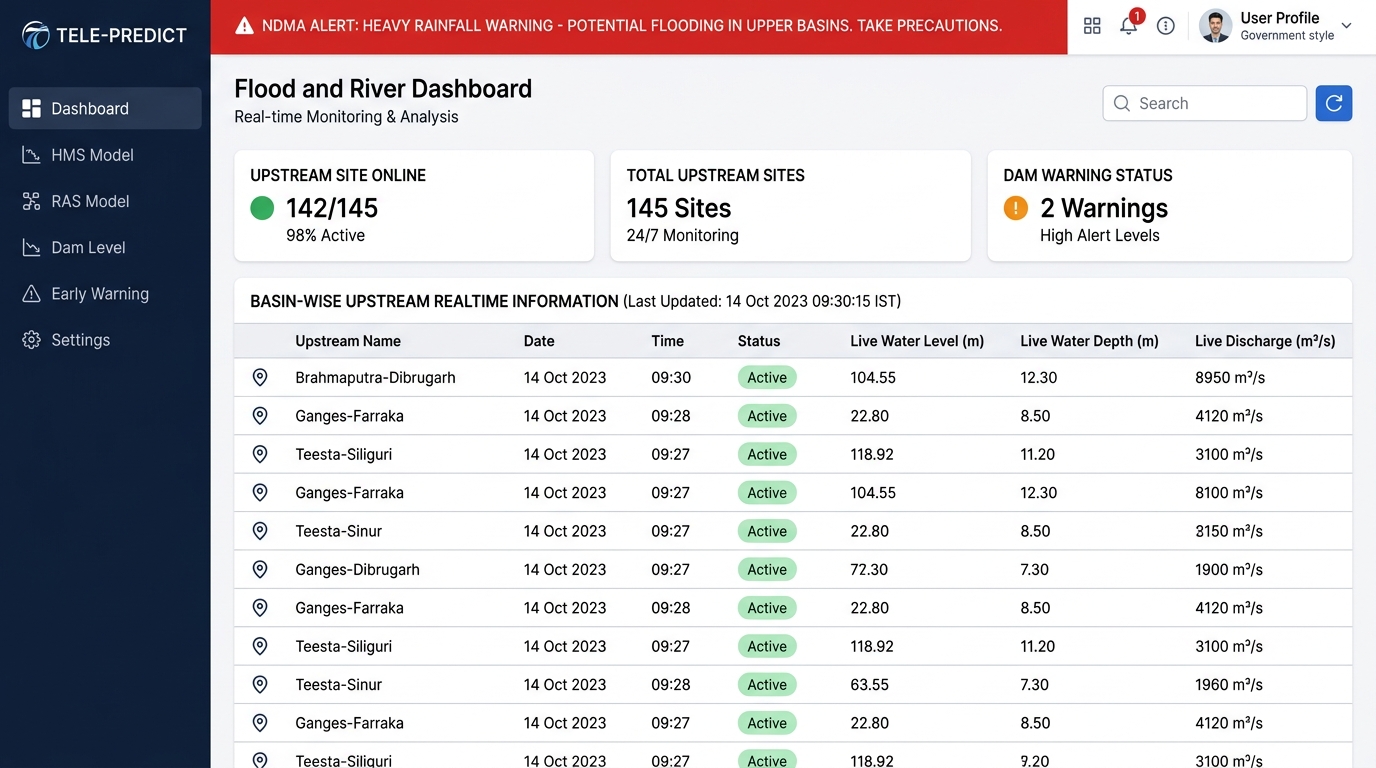Click the pin in the 8100 m³/s discharge row
This screenshot has width=1376, height=768.
(260, 493)
